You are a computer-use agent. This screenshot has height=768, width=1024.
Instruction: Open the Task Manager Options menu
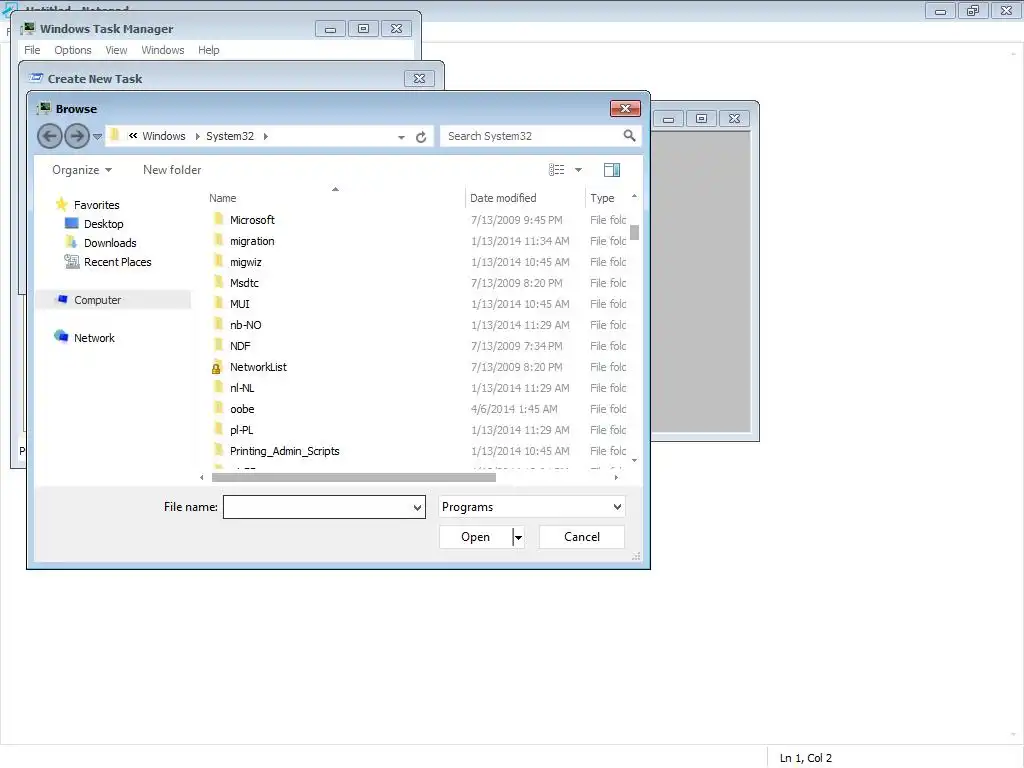click(x=72, y=50)
